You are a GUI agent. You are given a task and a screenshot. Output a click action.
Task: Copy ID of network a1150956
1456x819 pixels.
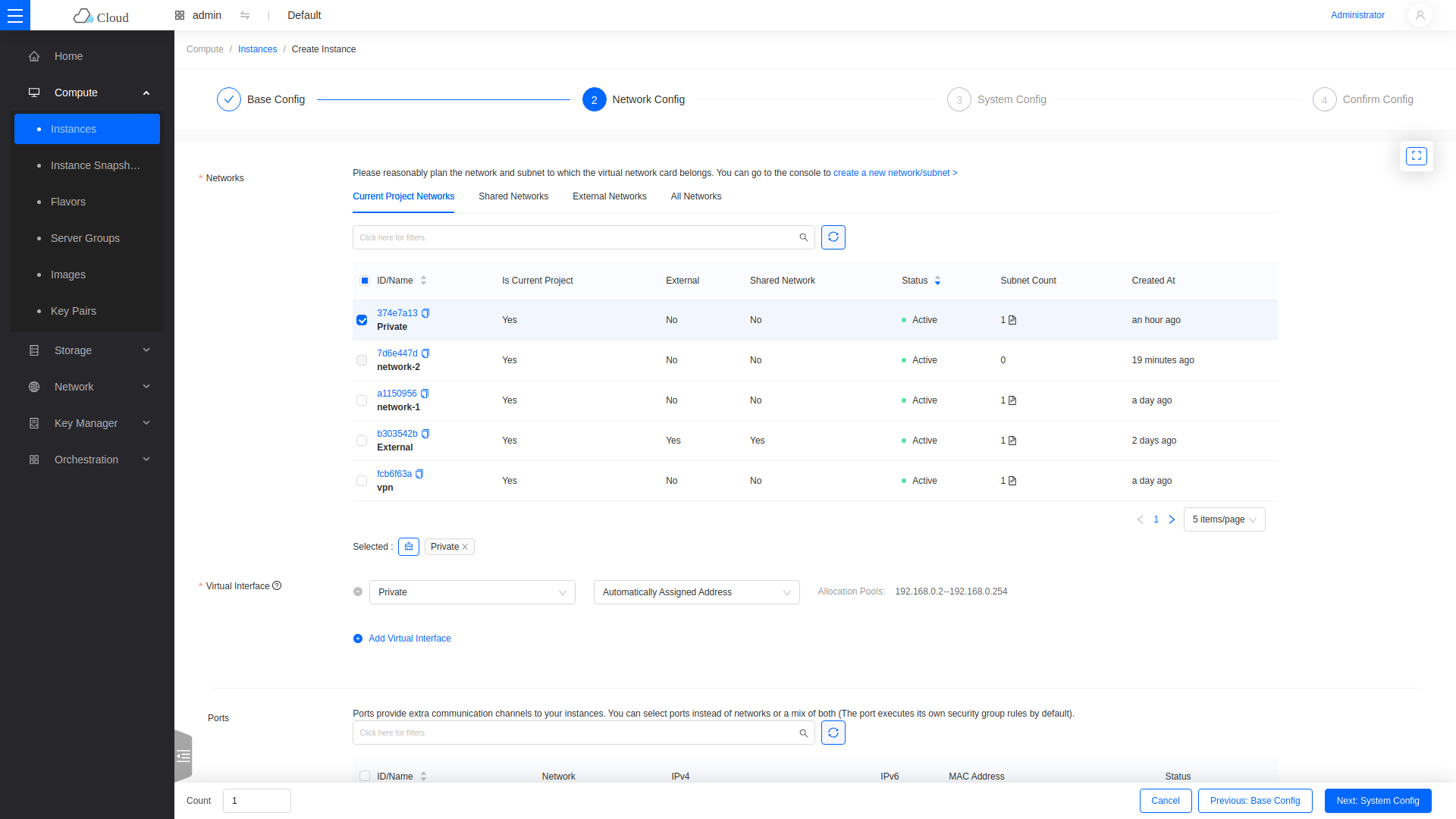(425, 394)
